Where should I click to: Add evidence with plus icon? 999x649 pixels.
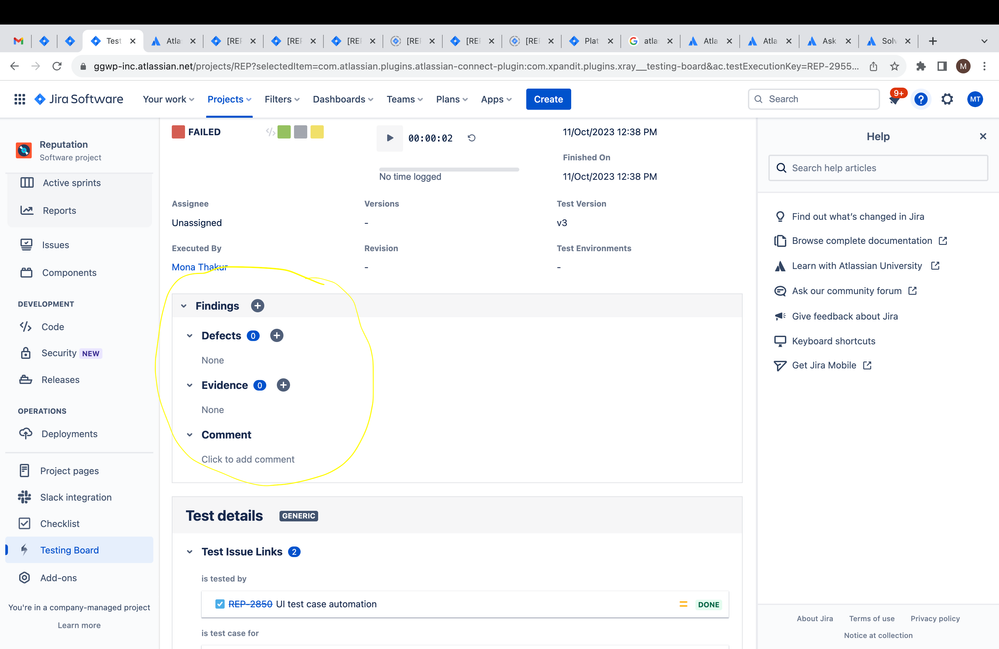284,385
